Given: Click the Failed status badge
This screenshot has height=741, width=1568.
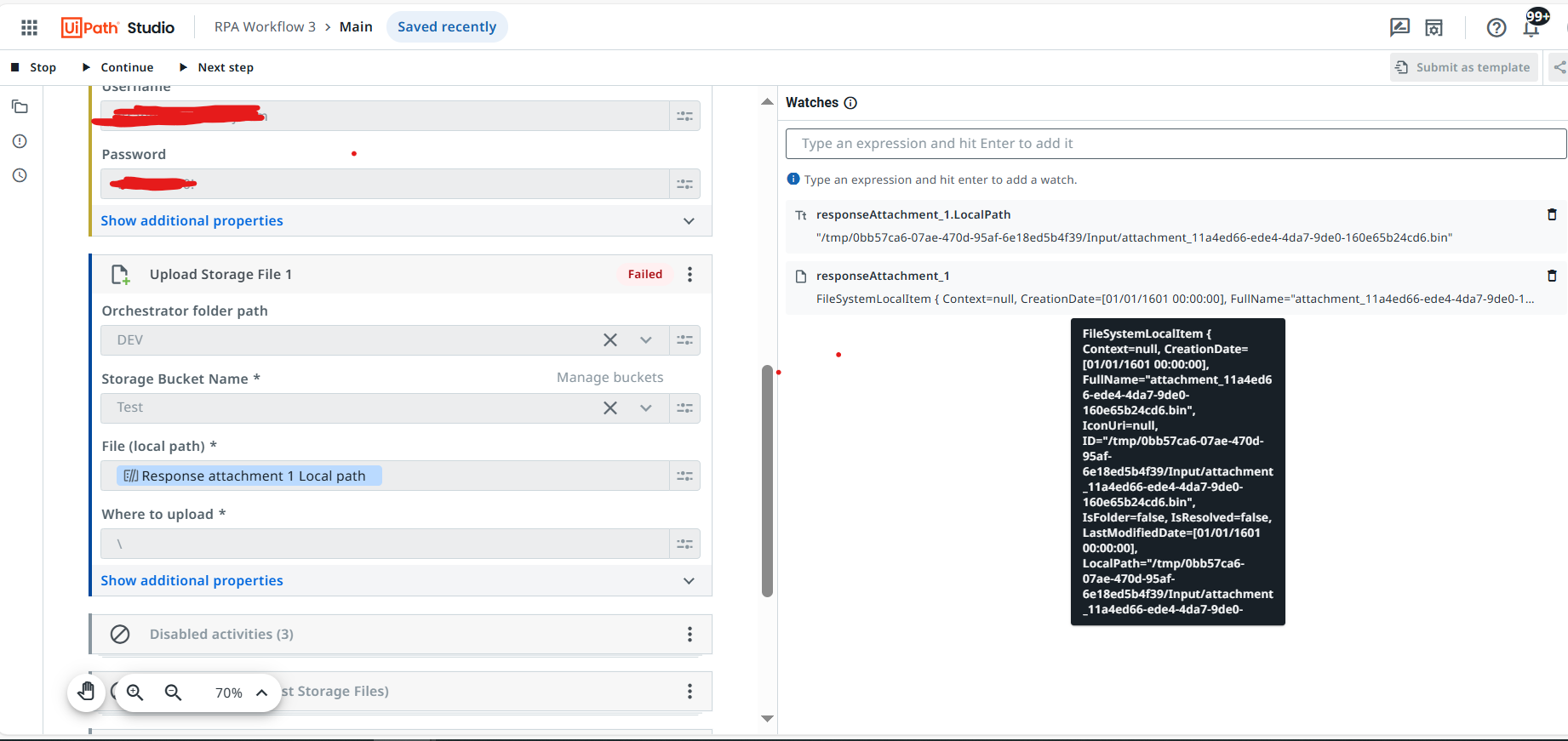Looking at the screenshot, I should 645,274.
